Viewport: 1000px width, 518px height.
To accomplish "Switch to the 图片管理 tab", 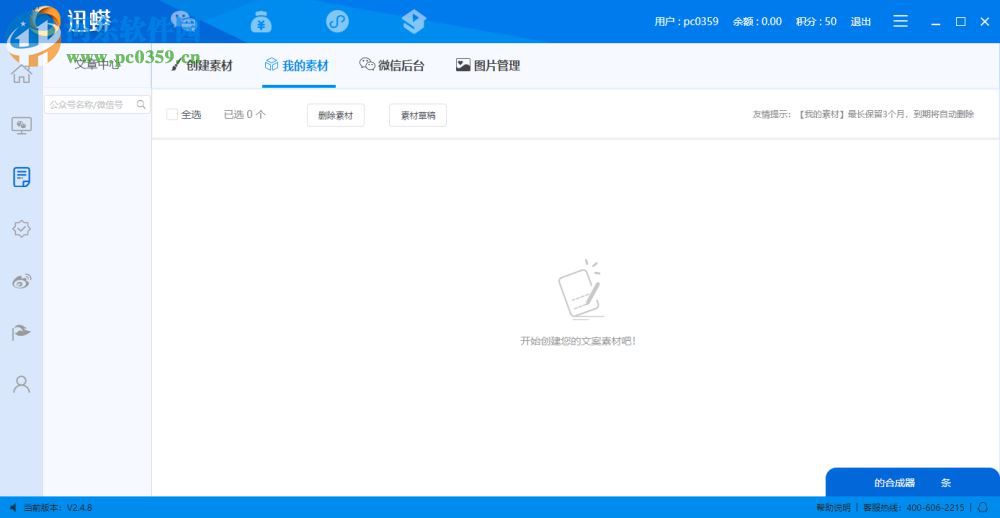I will (x=488, y=65).
